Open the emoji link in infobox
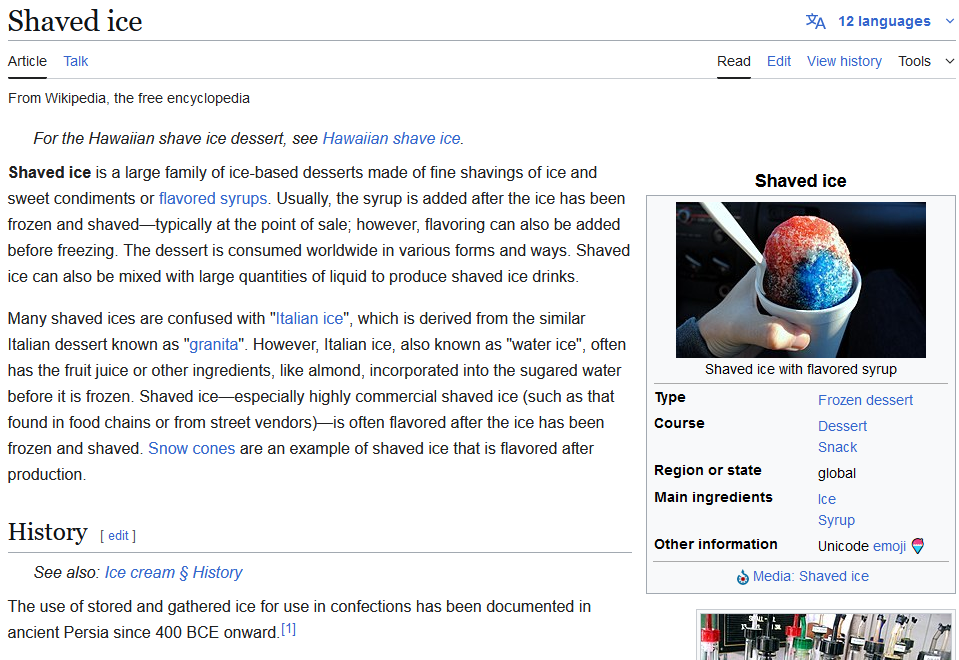 click(x=889, y=546)
